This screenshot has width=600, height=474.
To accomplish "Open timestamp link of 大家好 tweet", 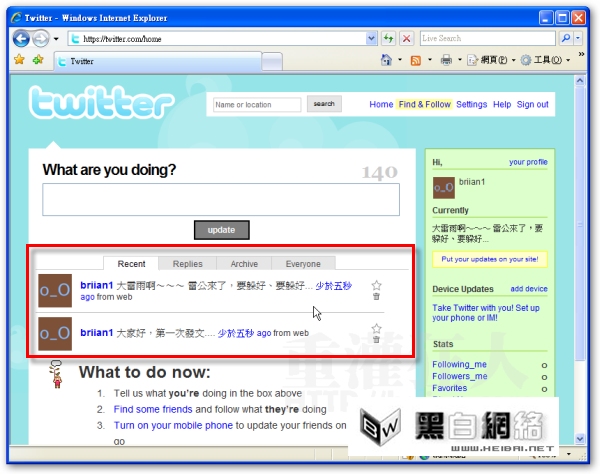I will [245, 333].
